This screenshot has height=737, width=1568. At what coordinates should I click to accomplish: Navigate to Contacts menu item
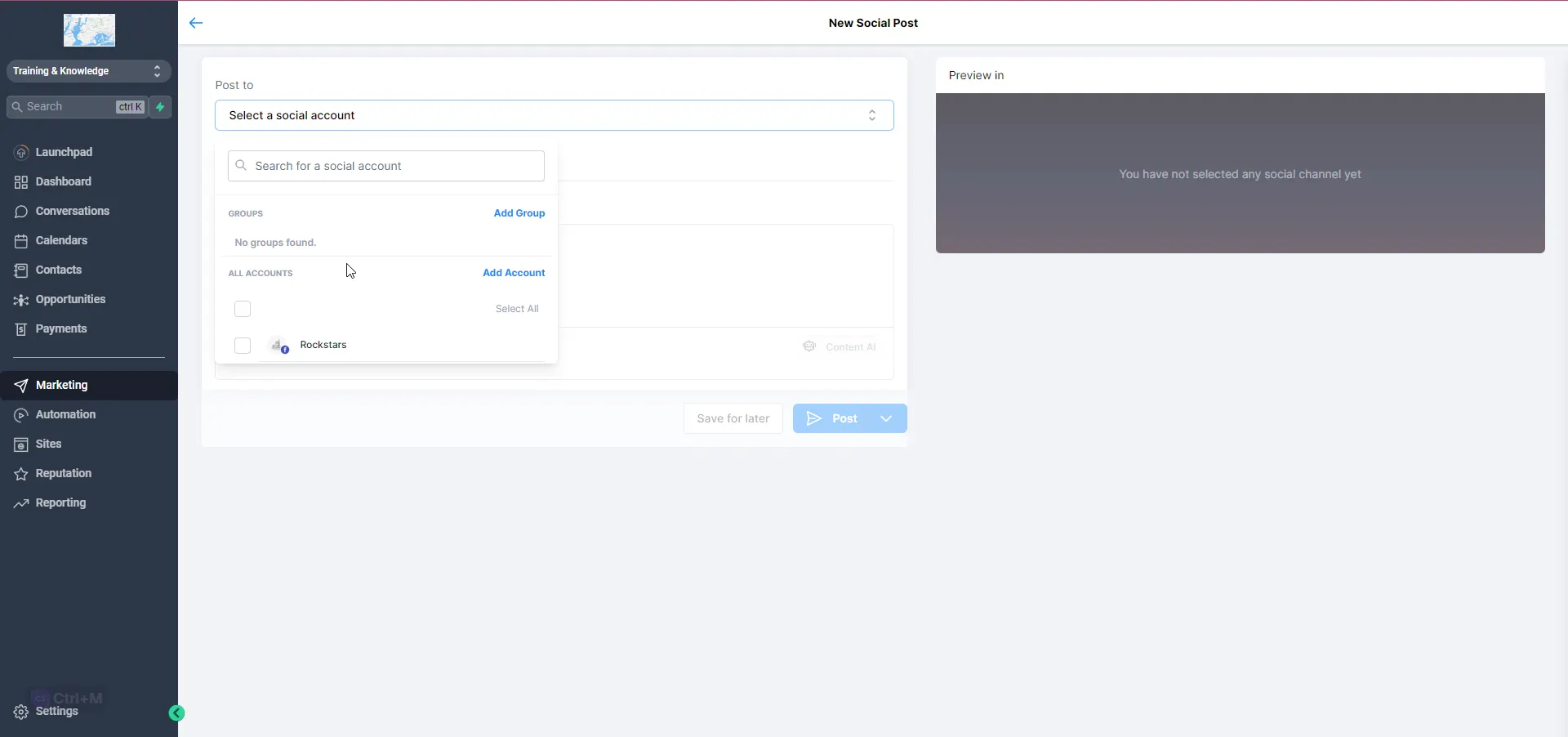coord(59,270)
